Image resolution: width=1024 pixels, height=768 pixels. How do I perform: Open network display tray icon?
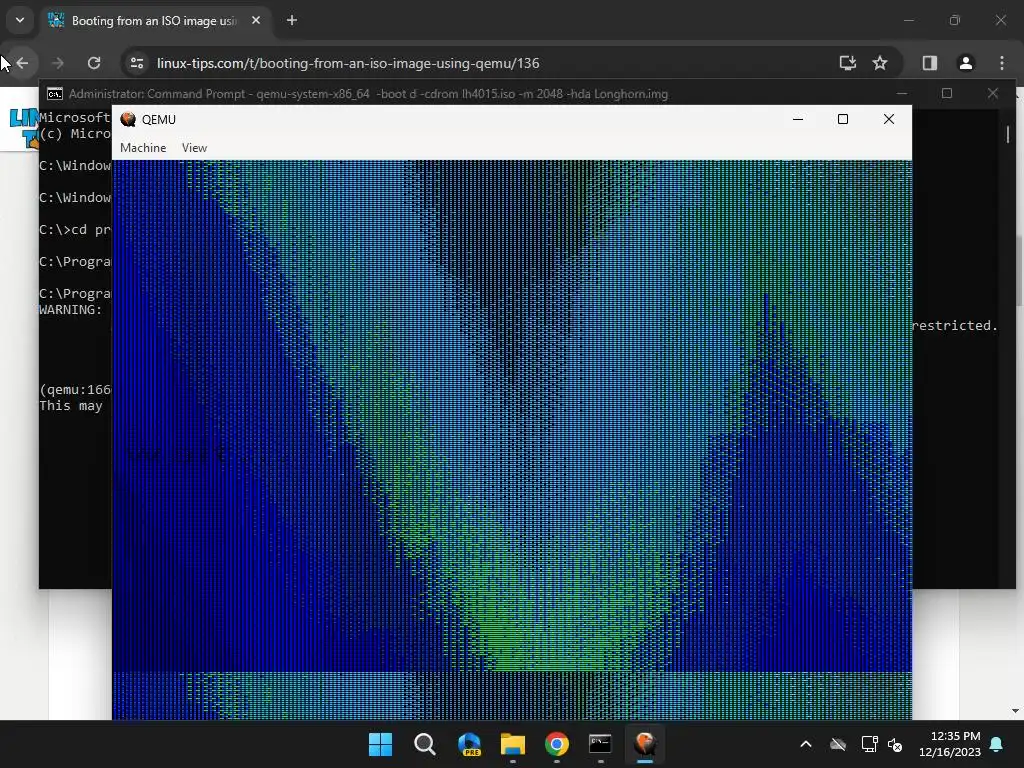tap(869, 744)
